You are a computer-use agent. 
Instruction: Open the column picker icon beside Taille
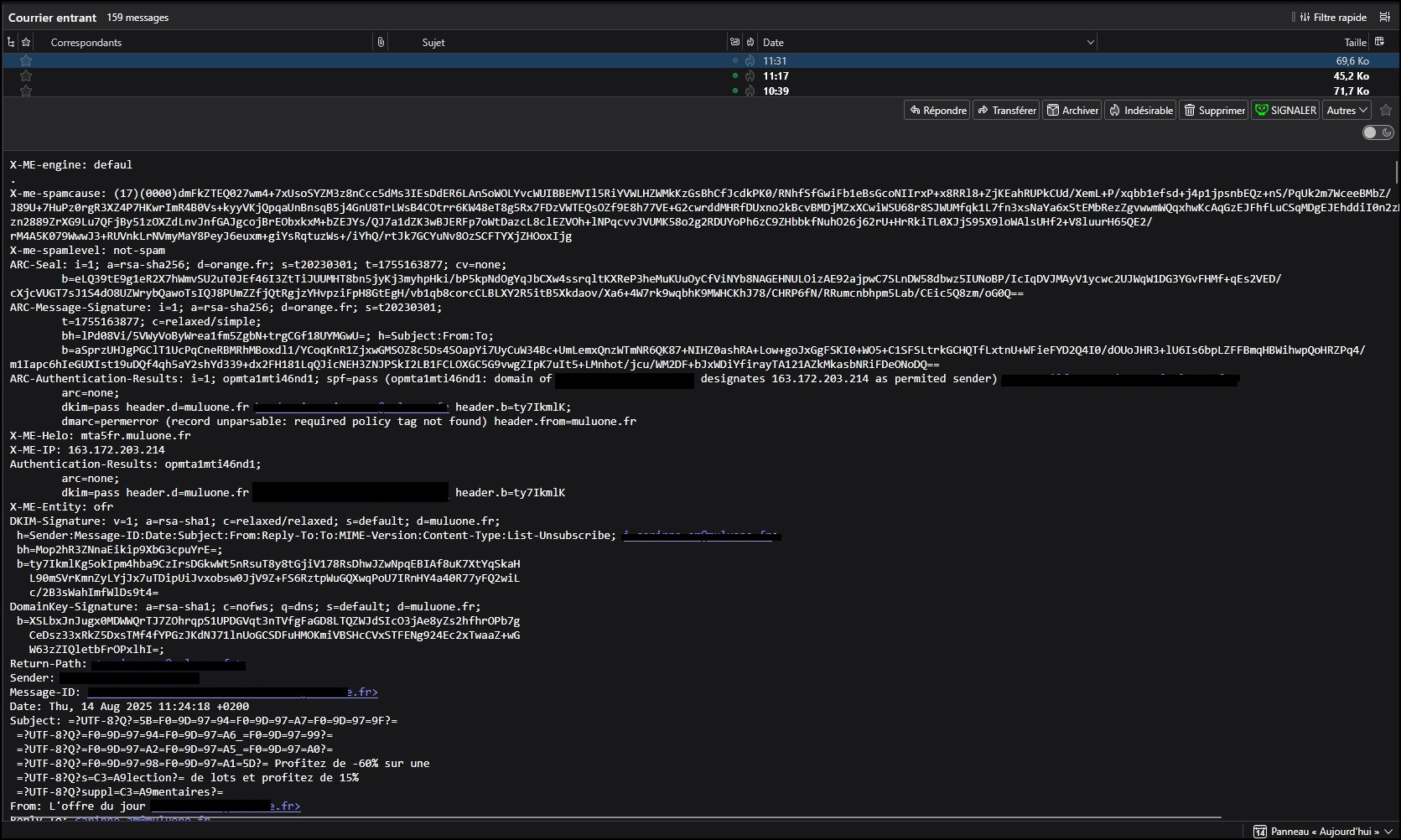click(x=1379, y=42)
